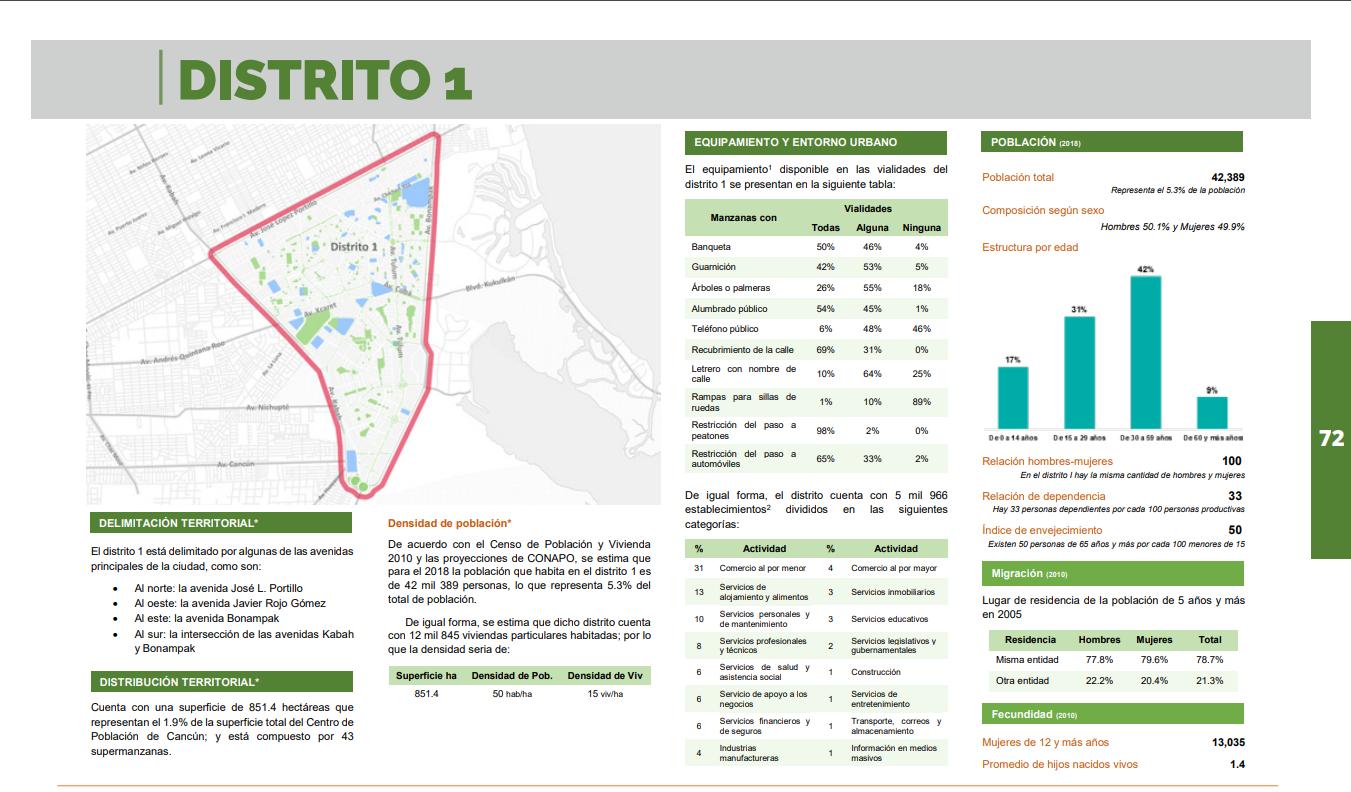
Task: Click the 15 viv/ha density value
Action: tap(605, 694)
